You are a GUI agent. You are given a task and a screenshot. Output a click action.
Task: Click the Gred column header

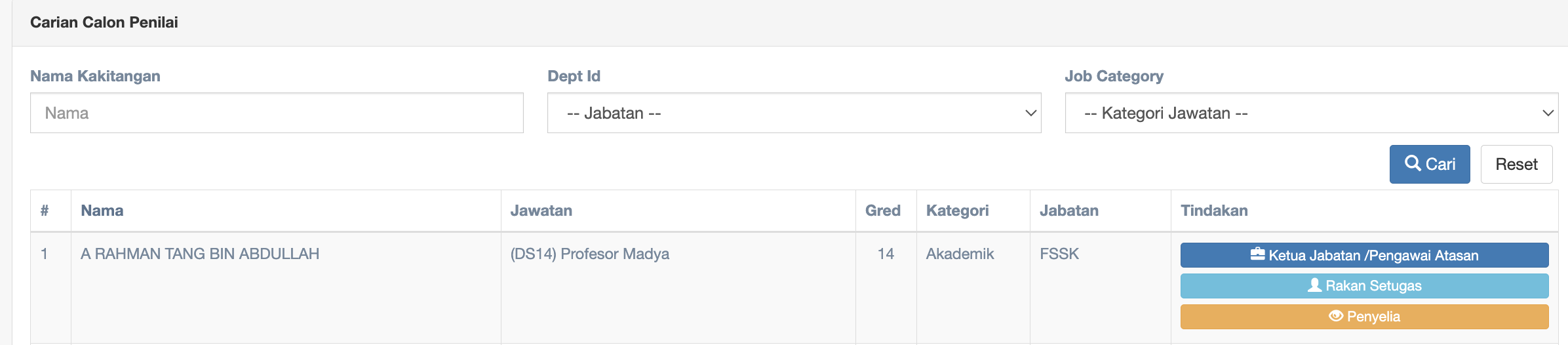pos(882,211)
